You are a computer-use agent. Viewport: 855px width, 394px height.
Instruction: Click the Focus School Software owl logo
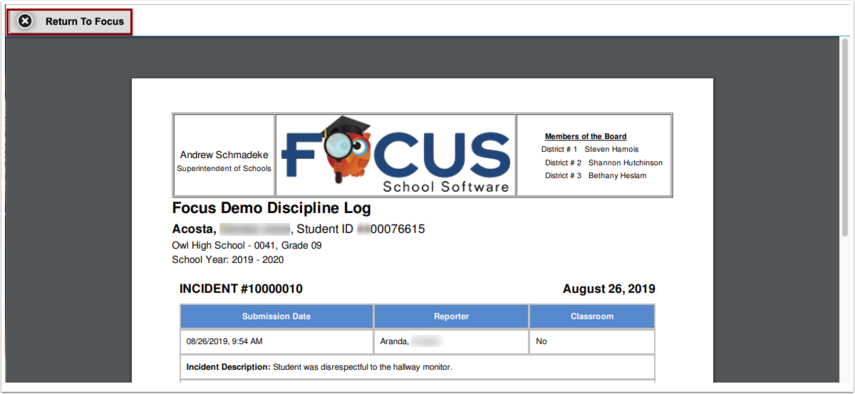pyautogui.click(x=396, y=155)
